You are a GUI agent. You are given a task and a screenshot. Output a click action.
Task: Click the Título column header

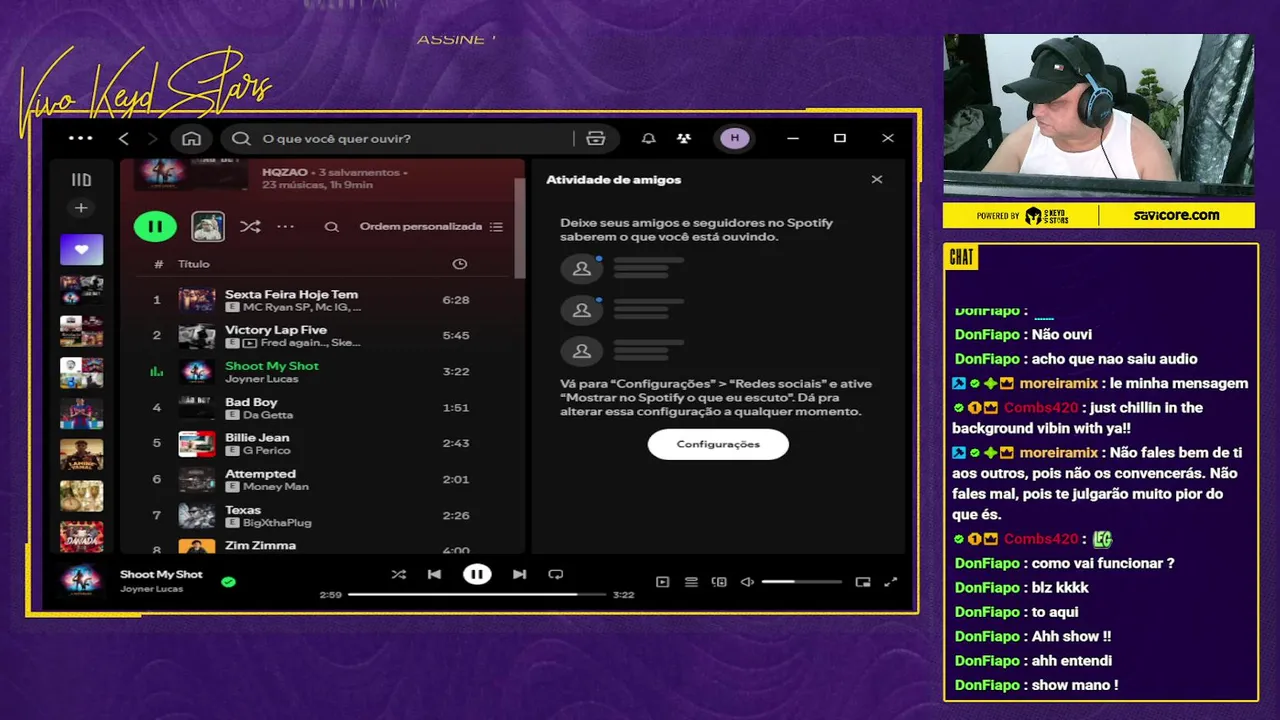click(x=194, y=264)
